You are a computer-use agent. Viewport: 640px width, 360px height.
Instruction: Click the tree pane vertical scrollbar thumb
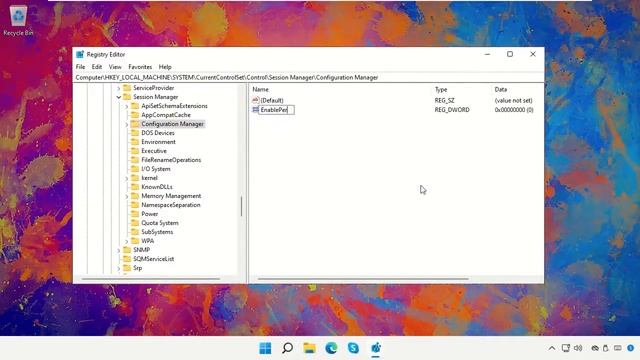(241, 206)
